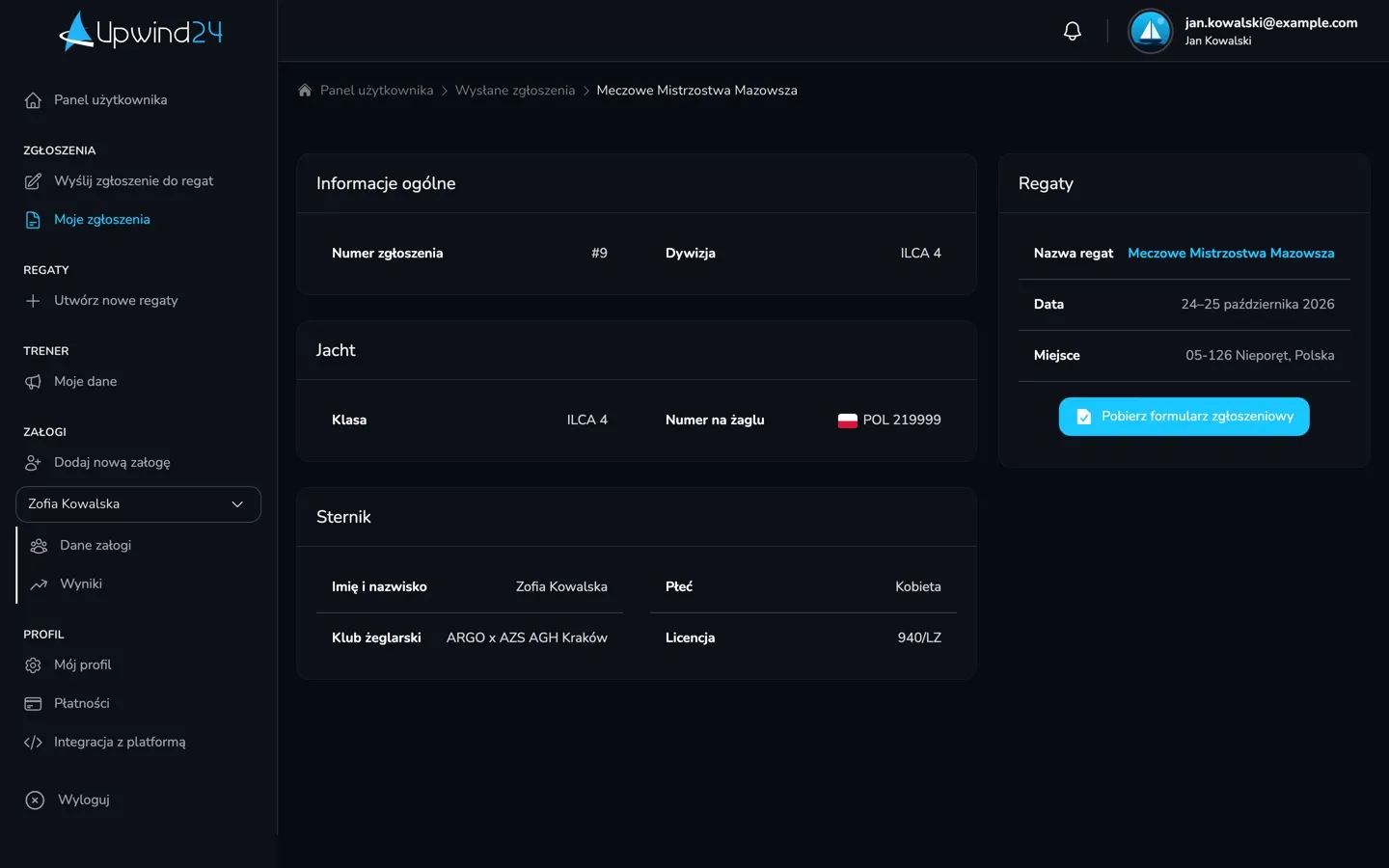Click the Wyloguj circle-x icon
Viewport: 1389px width, 868px height.
pos(35,800)
